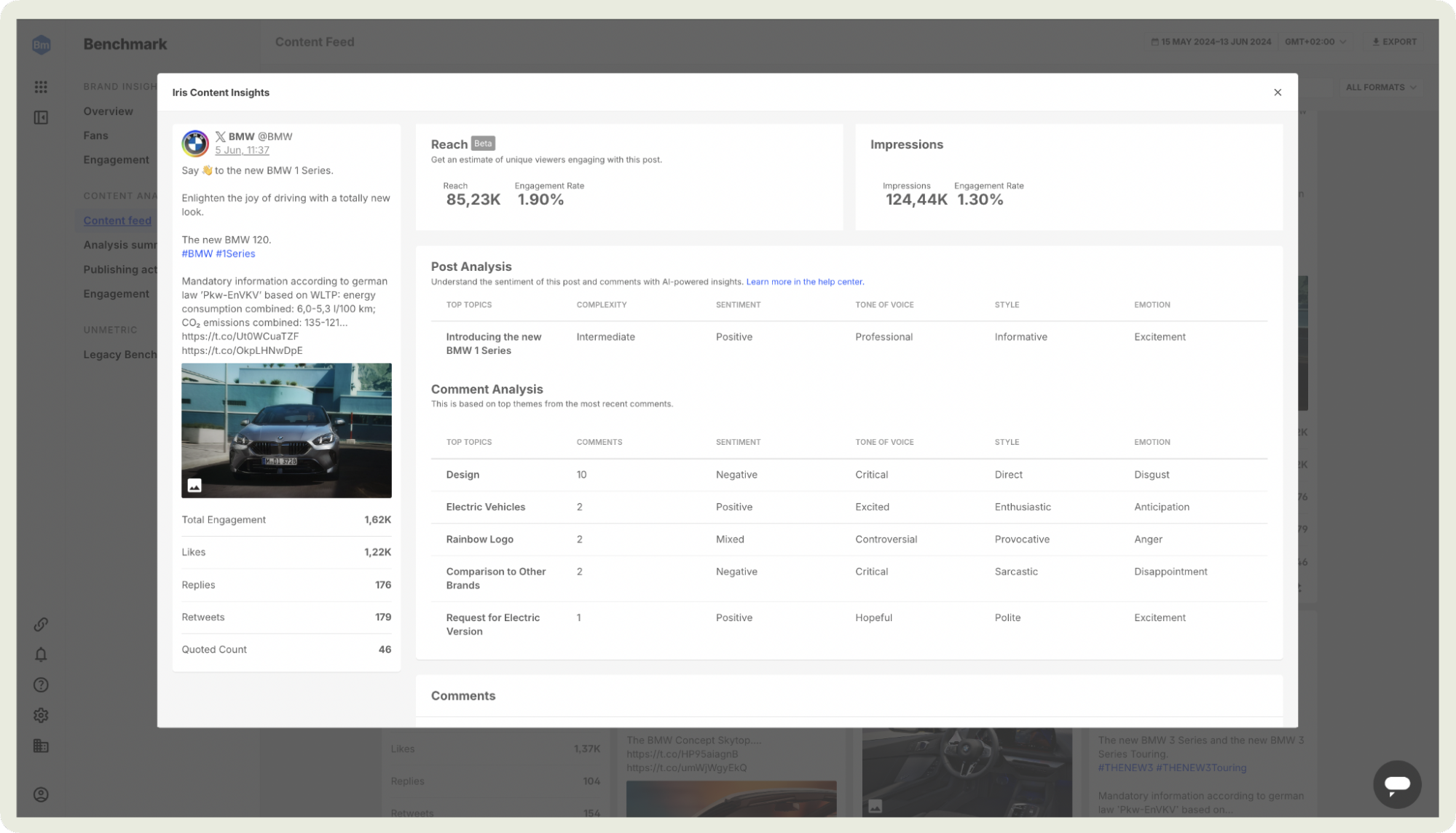Click the BMW 1 Series post image

point(286,430)
